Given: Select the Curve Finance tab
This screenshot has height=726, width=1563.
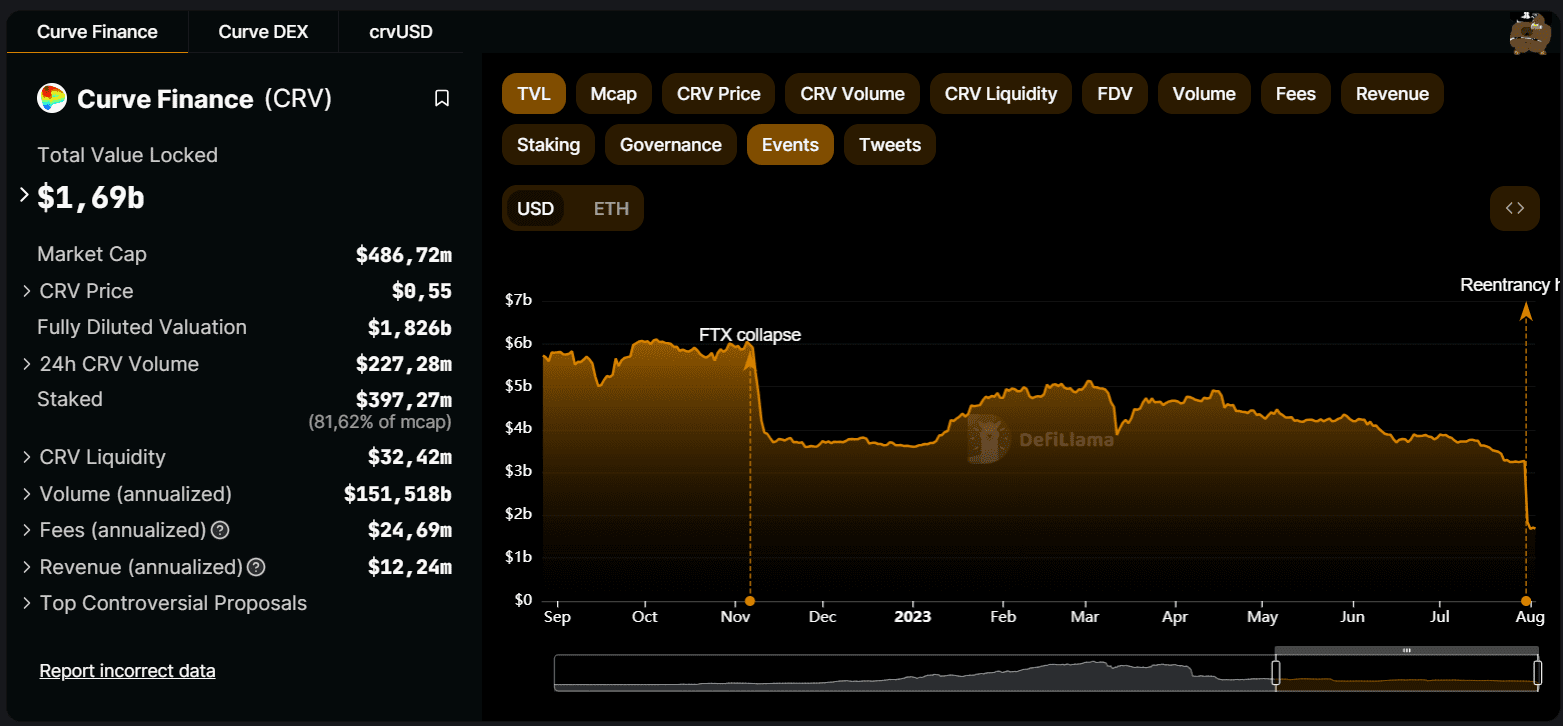Looking at the screenshot, I should point(97,32).
